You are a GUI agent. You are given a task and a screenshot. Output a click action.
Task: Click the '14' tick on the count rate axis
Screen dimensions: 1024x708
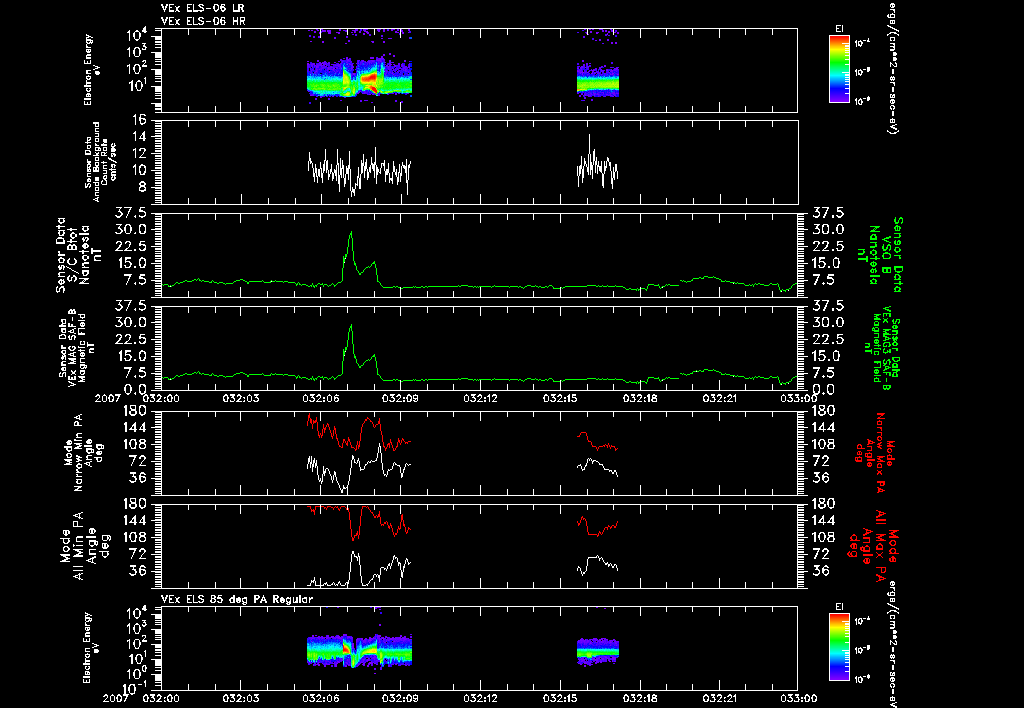click(138, 137)
